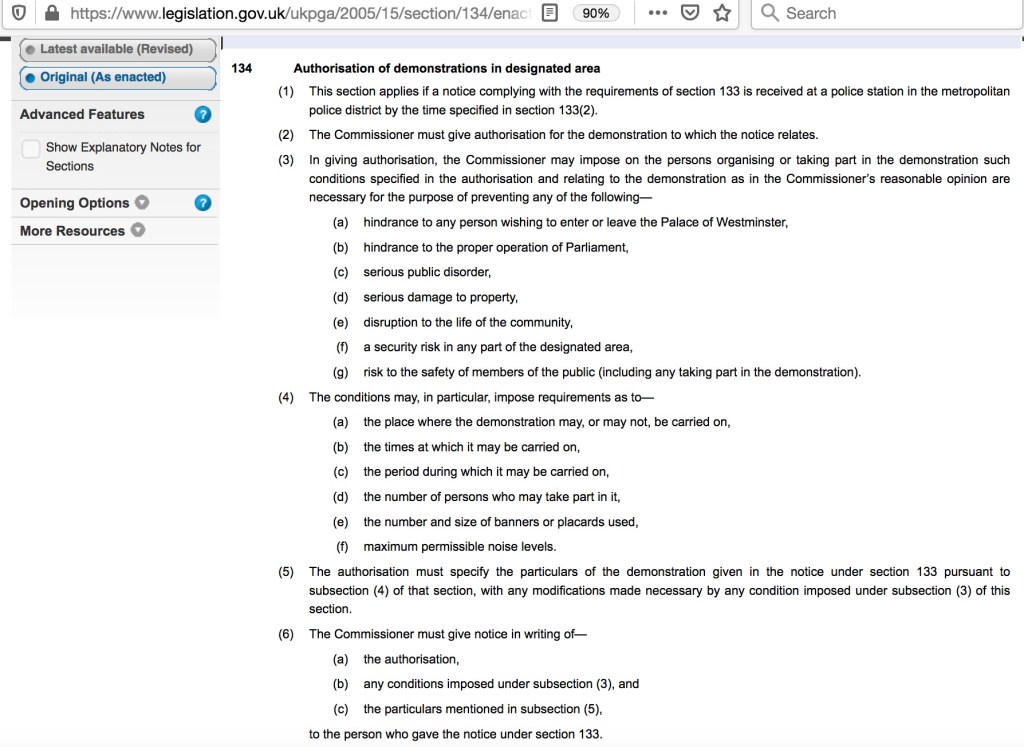This screenshot has width=1024, height=747.
Task: Expand the More Resources arrow
Action: (138, 231)
